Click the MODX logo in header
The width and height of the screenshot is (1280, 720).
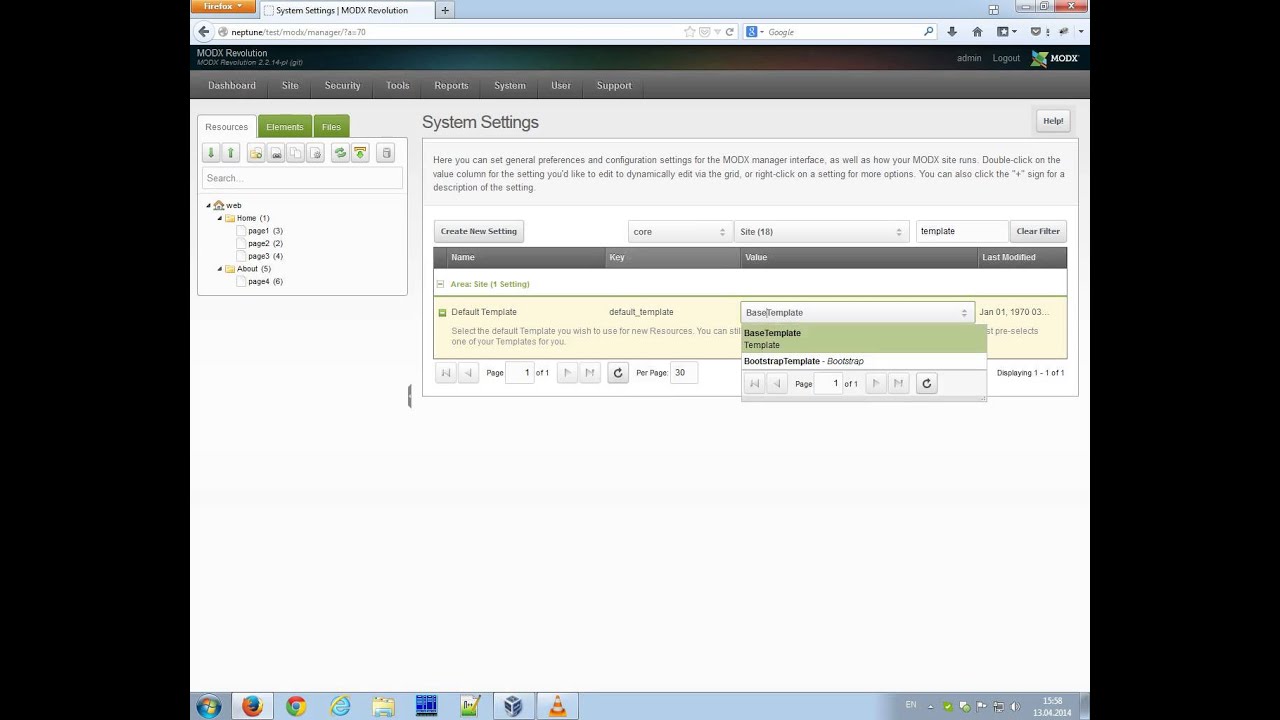point(1056,58)
